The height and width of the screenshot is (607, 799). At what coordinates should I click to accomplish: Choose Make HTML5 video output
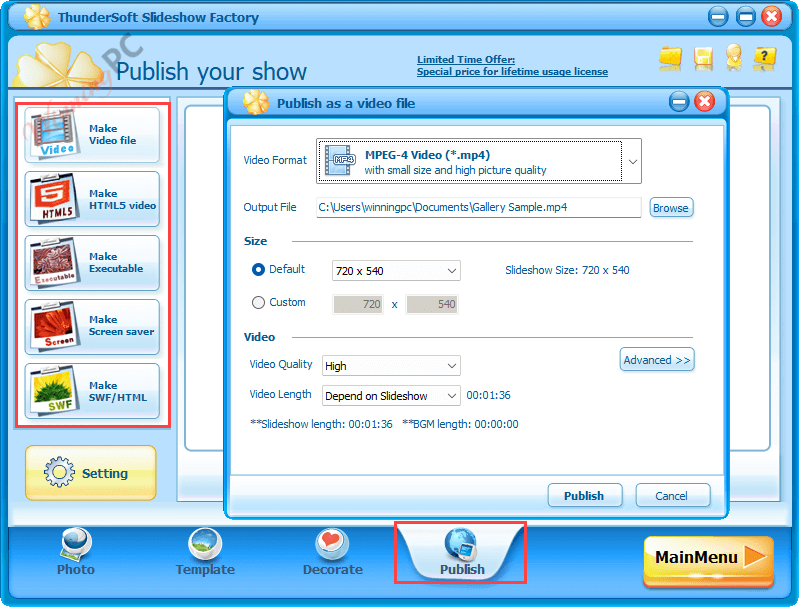point(92,199)
